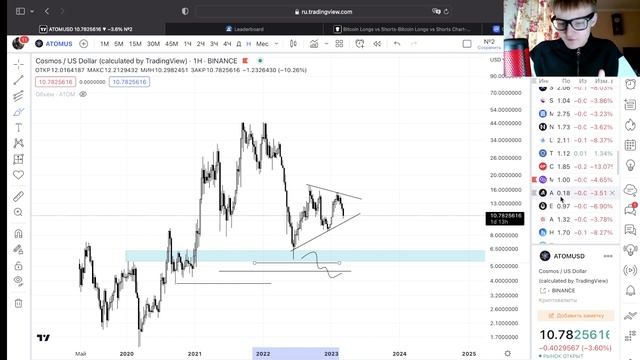Expand the timeframe dropdown arrow

click(x=276, y=44)
